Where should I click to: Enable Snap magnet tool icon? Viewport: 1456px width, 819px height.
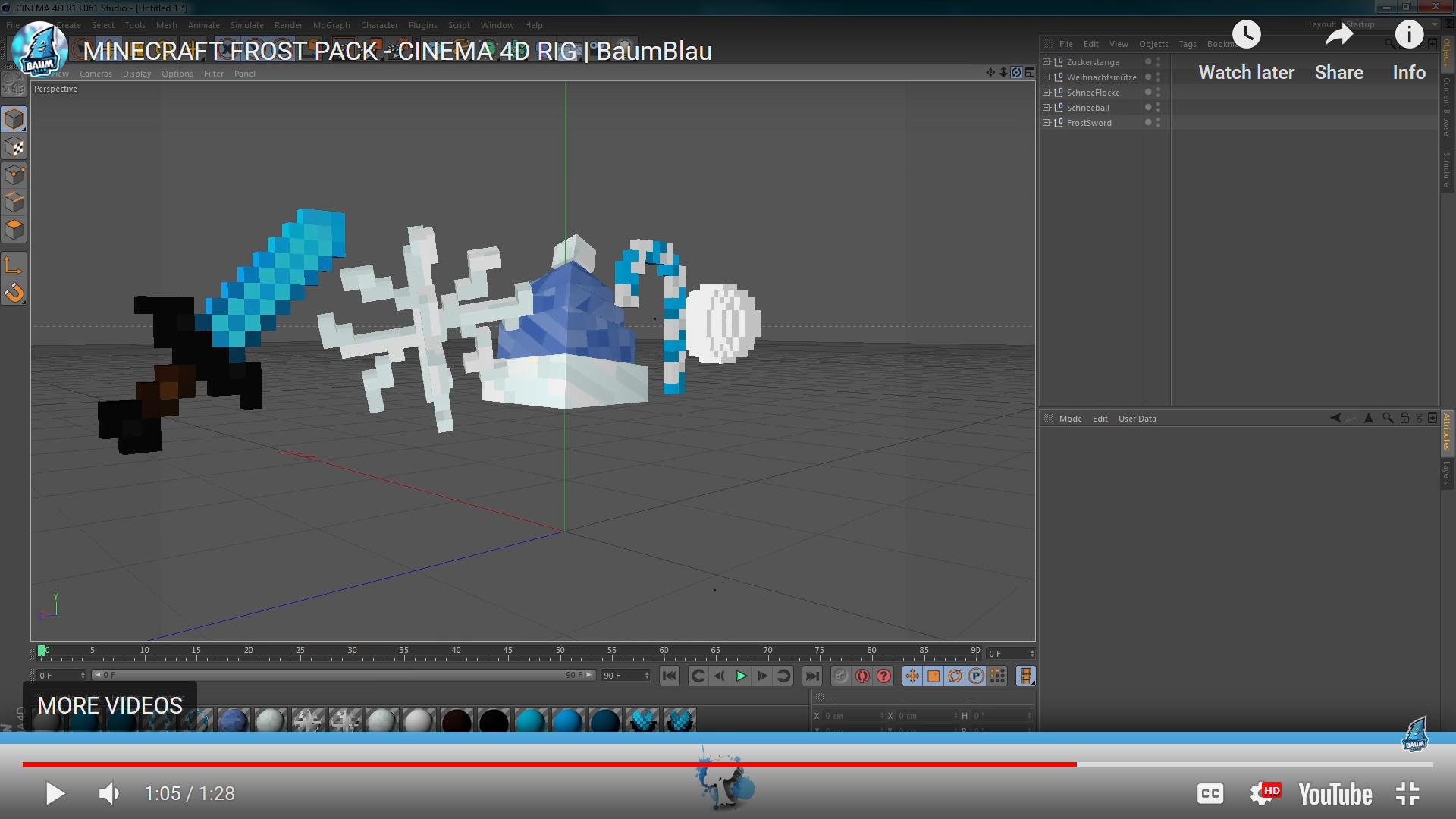(14, 293)
